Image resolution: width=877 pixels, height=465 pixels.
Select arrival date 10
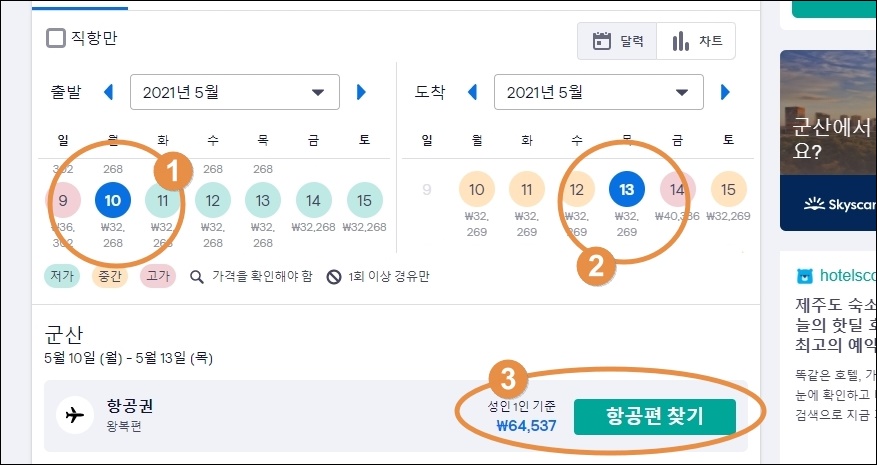[477, 190]
